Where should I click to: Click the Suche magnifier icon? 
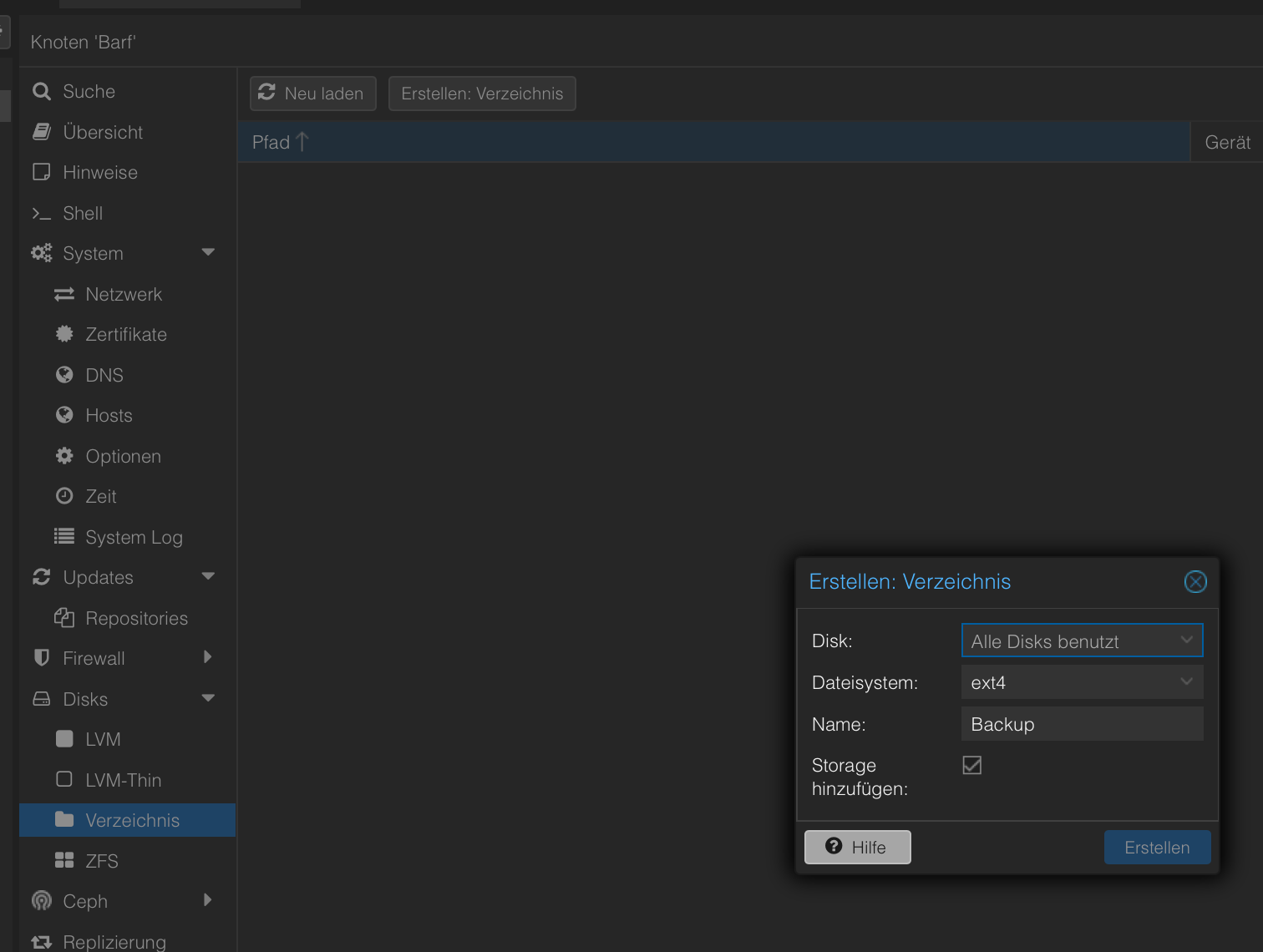click(x=42, y=91)
